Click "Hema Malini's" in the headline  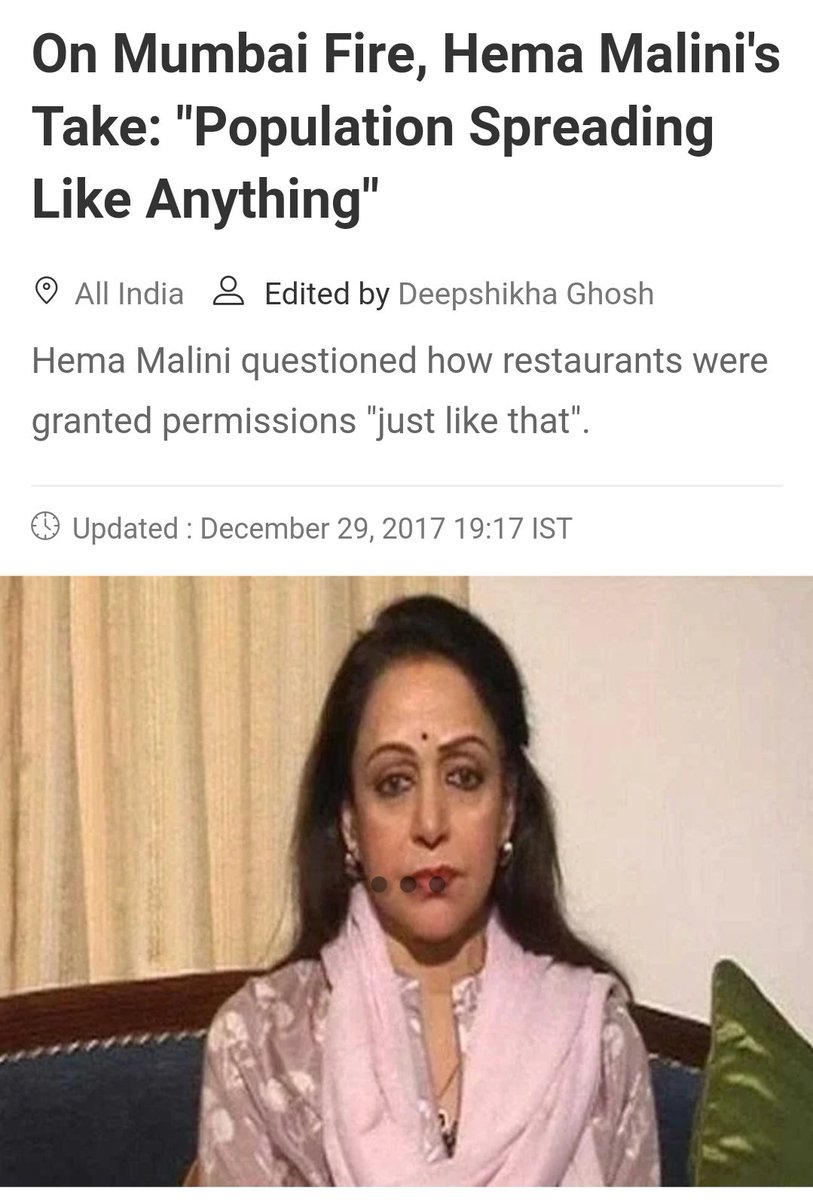pos(611,60)
